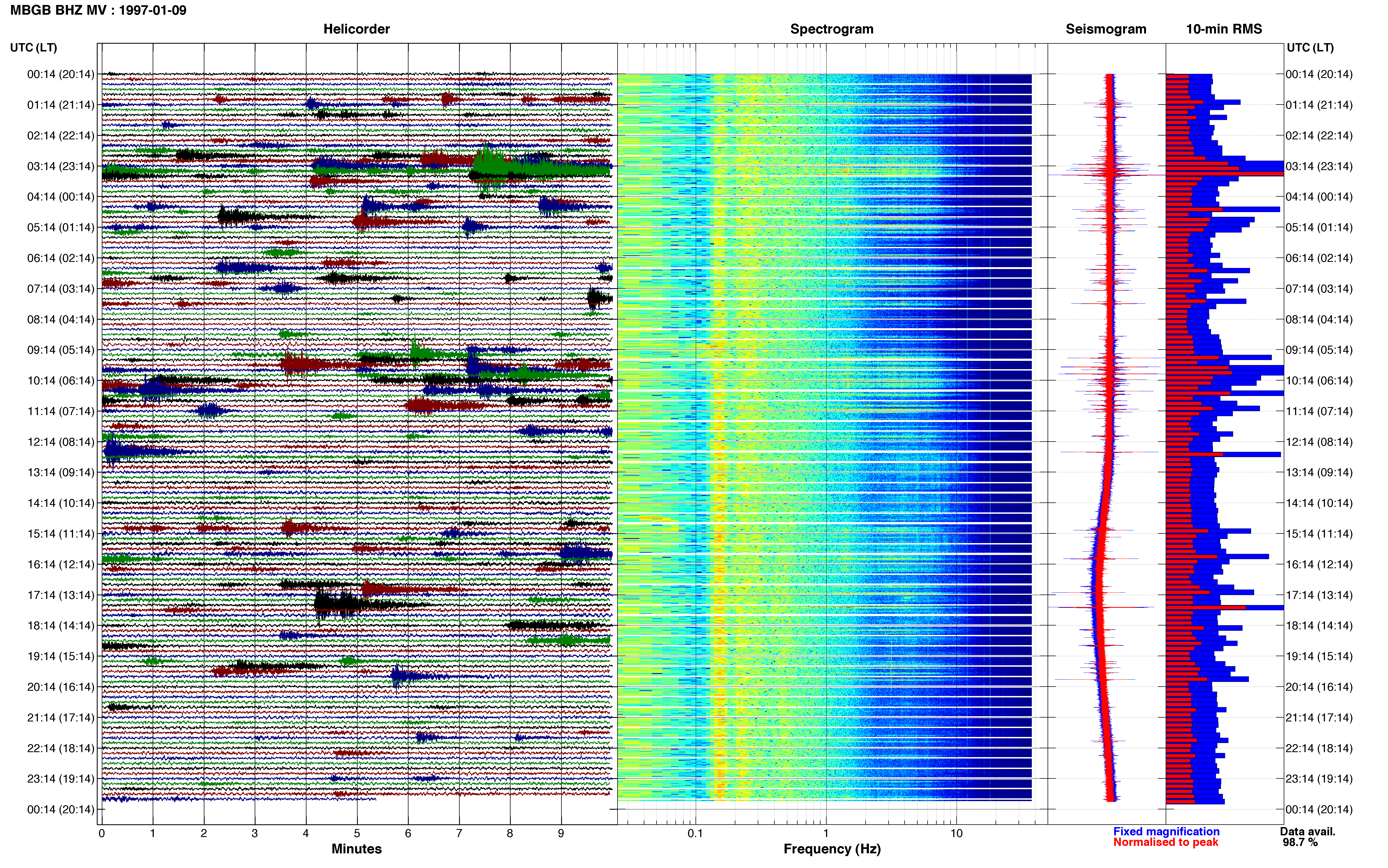Screen dimensions: 1388x868
Task: Click 21:14 (17:14) on the RMS time axis
Action: pos(1319,718)
